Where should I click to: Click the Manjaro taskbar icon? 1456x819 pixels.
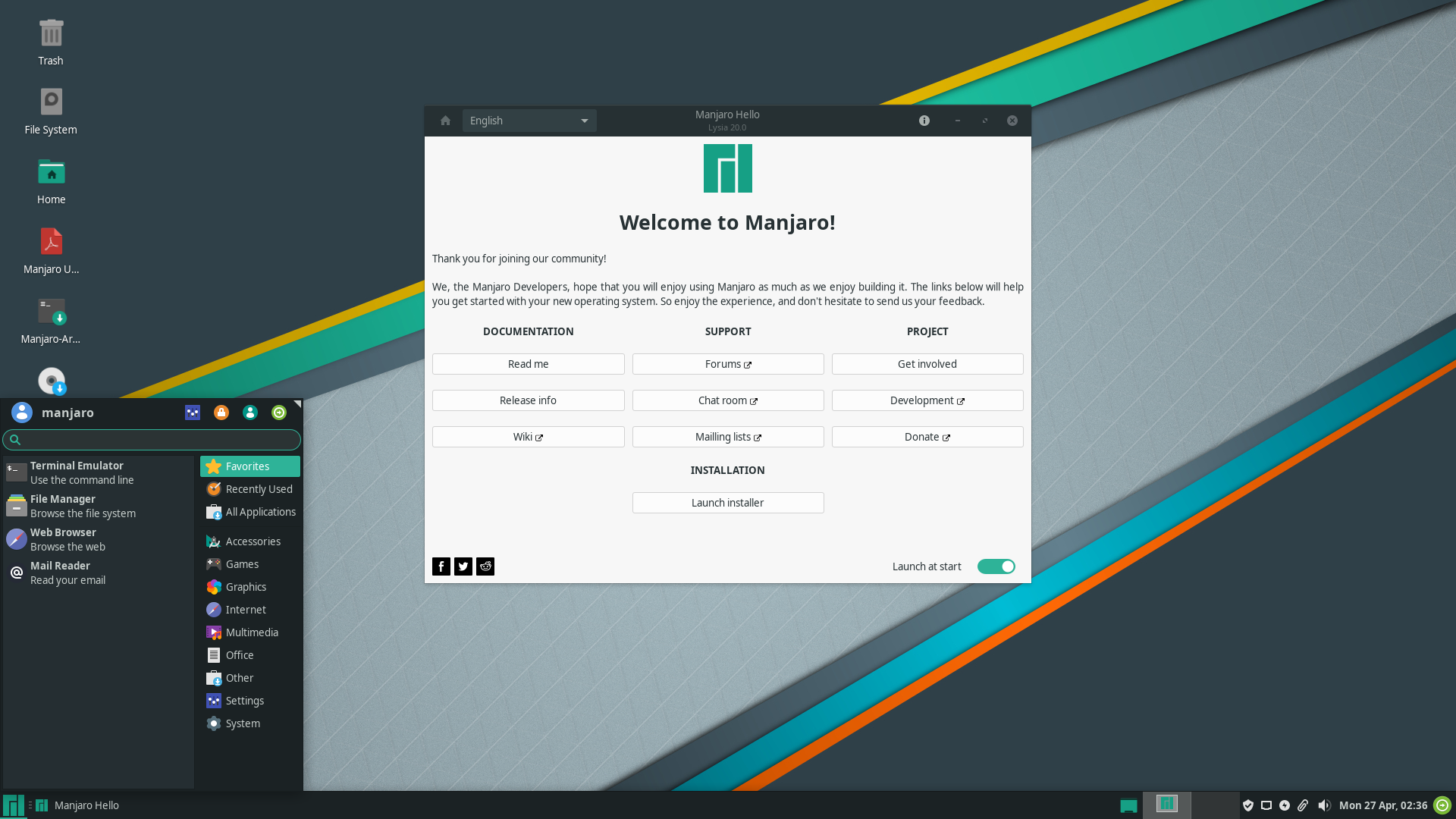point(13,804)
